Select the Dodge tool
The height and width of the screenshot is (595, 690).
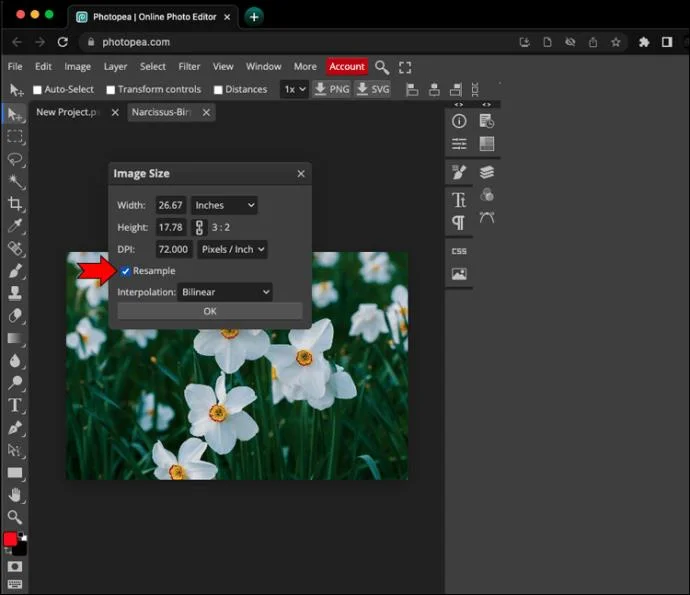coord(15,382)
